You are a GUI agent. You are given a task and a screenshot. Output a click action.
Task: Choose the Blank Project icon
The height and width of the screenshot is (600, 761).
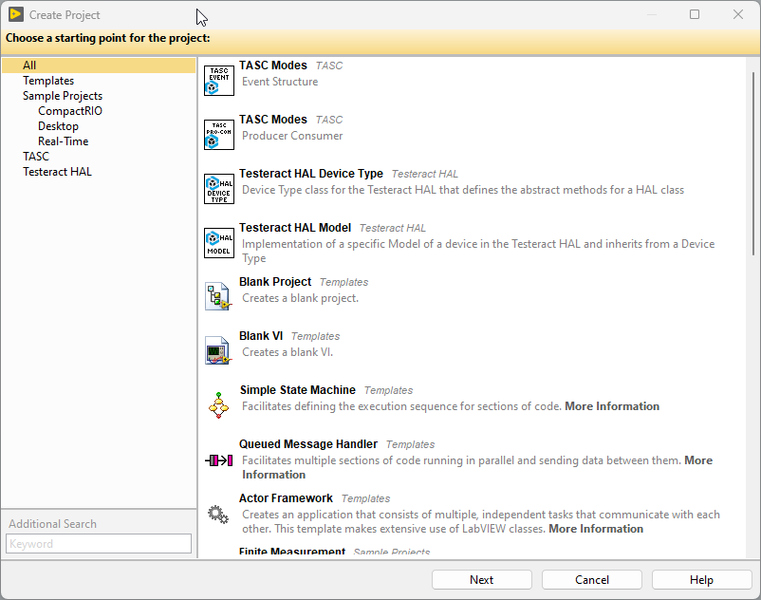[219, 297]
